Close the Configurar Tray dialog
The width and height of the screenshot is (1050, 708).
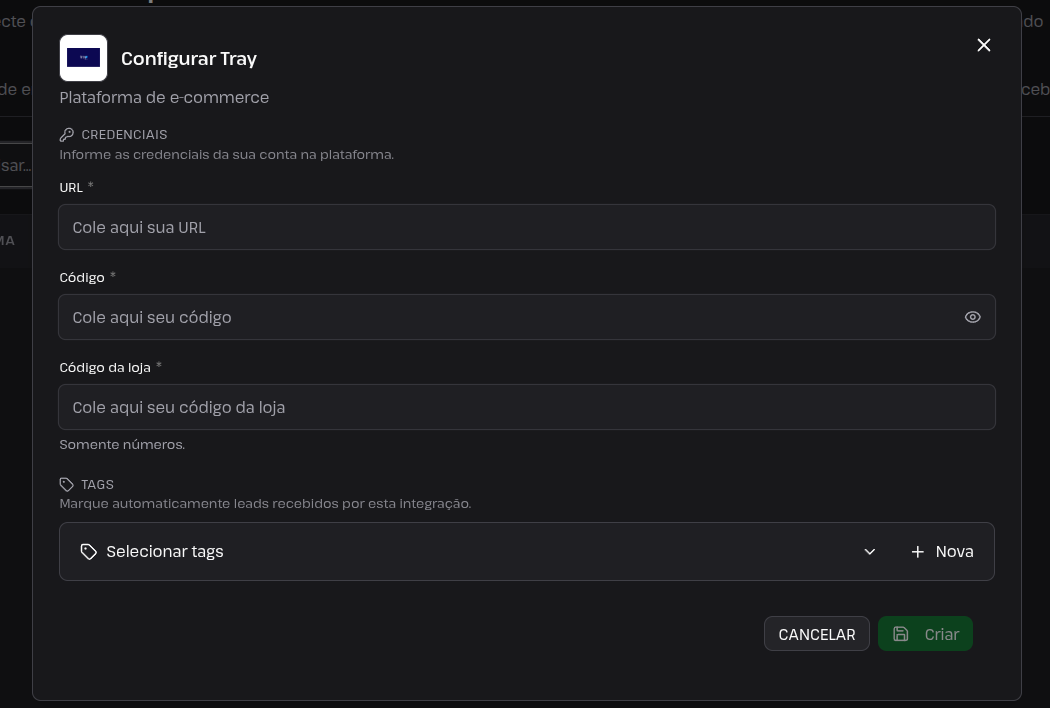click(984, 45)
